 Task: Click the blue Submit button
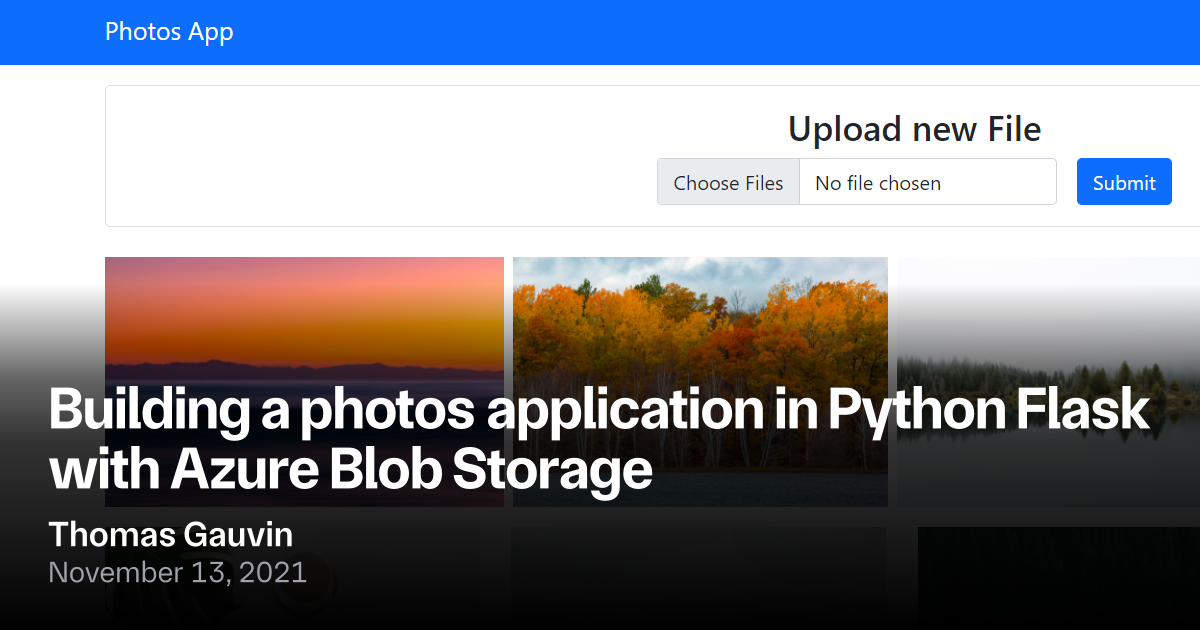pos(1123,182)
